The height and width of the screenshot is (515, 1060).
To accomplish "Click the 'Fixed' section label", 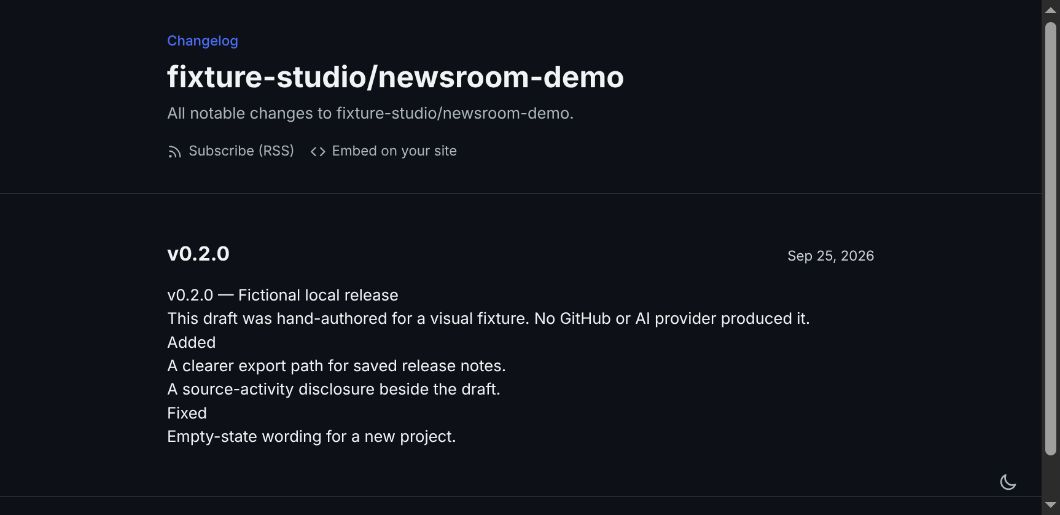I will [x=187, y=413].
